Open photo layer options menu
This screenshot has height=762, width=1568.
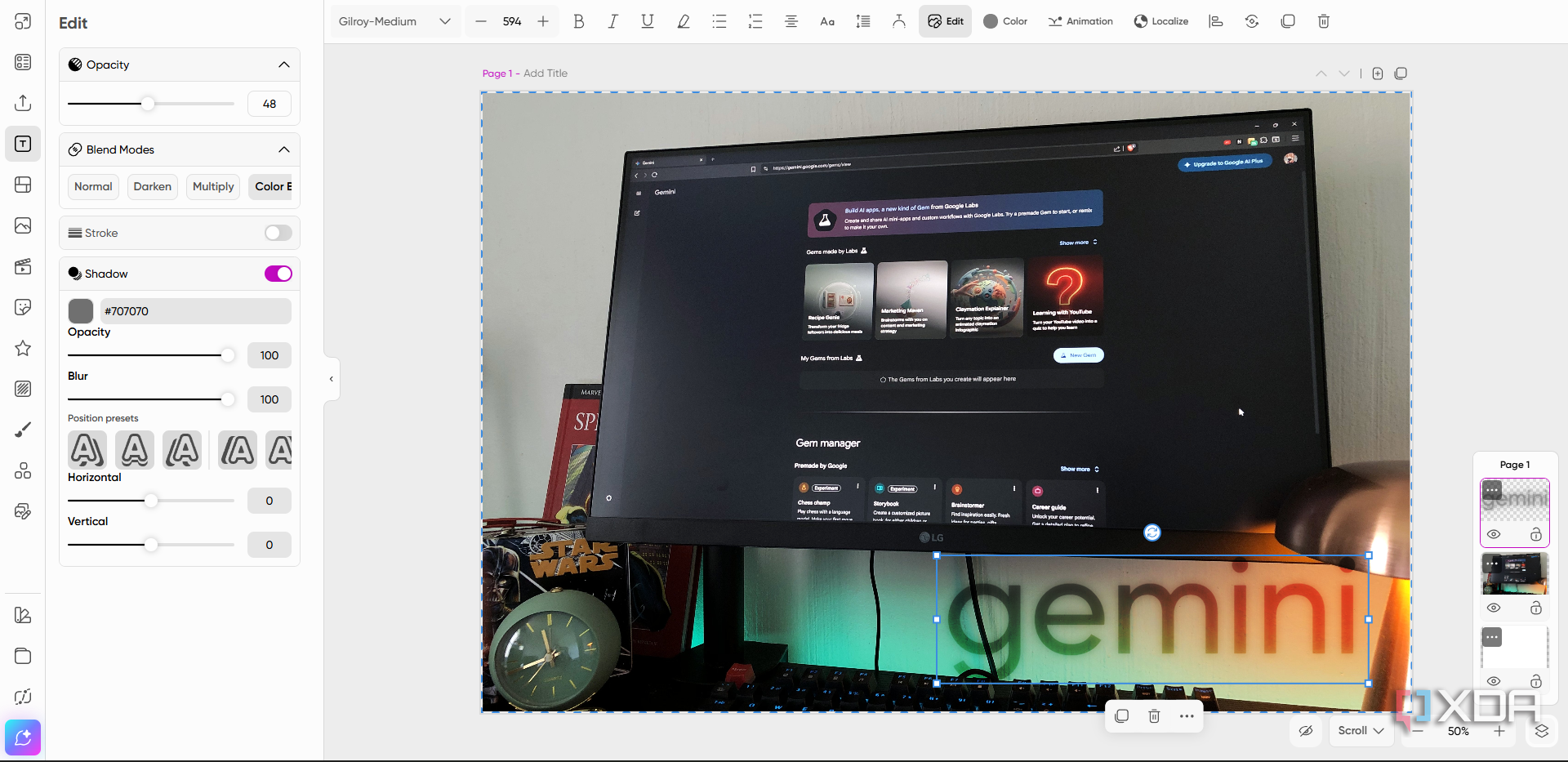click(x=1492, y=564)
